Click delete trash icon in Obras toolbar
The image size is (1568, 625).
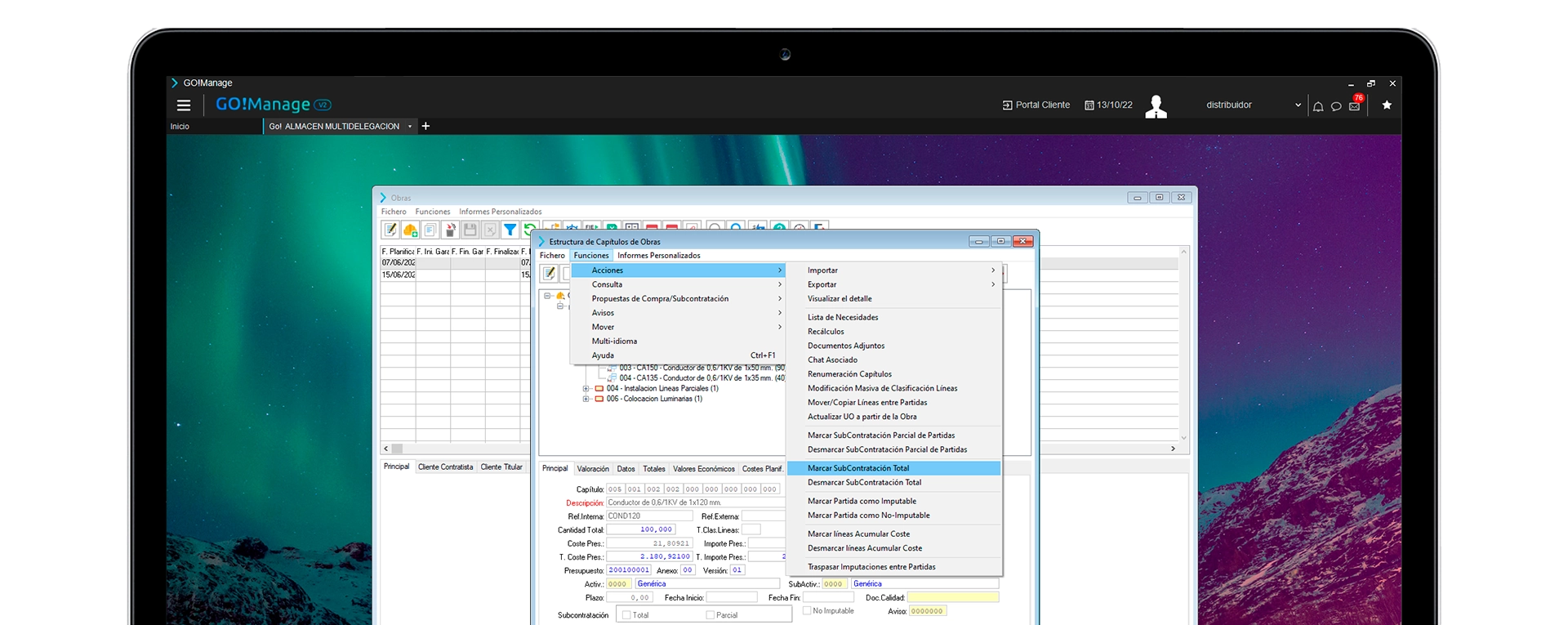(x=450, y=230)
